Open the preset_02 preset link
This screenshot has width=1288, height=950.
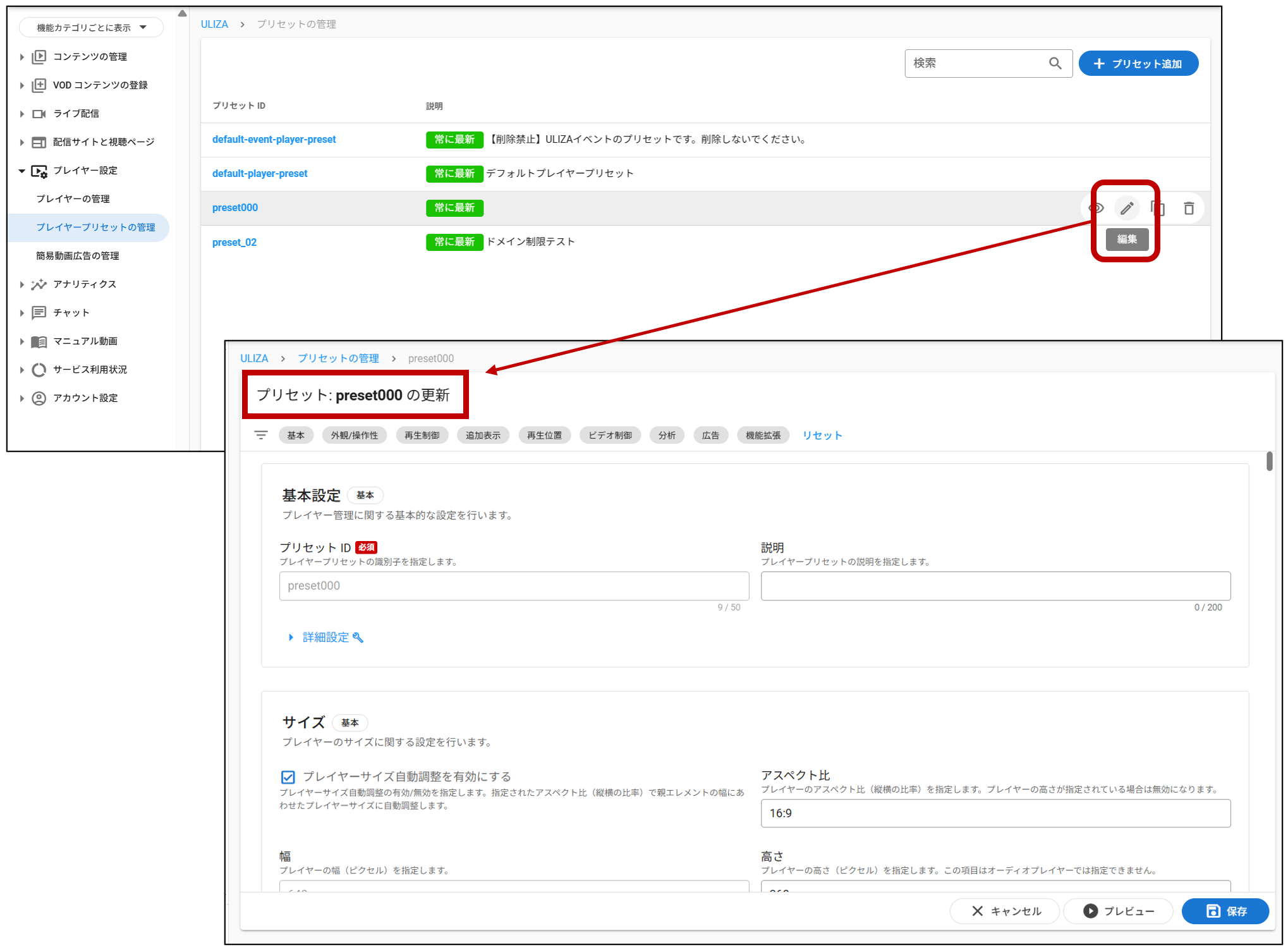click(x=234, y=242)
